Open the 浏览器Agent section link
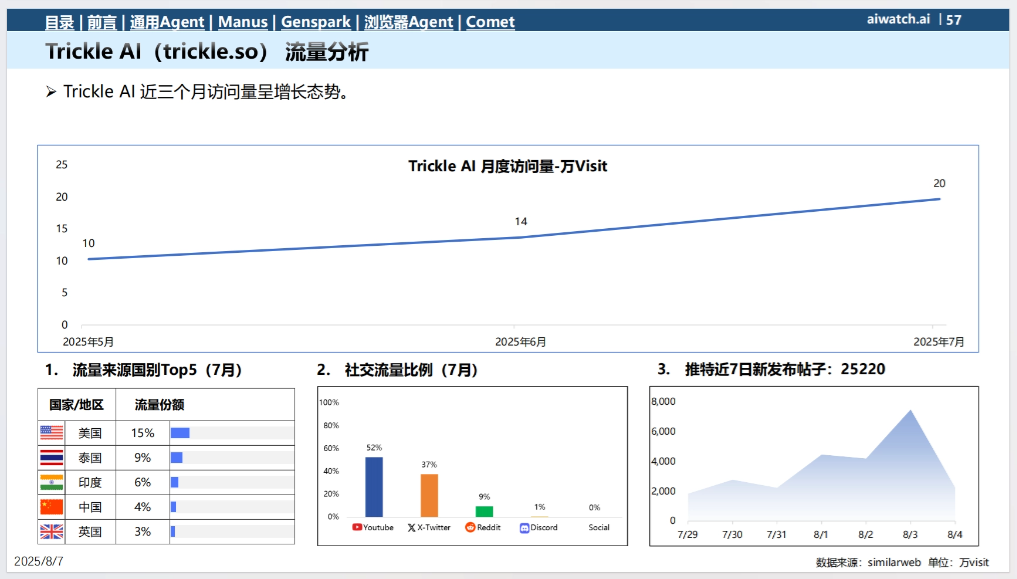This screenshot has height=579, width=1017. coord(409,22)
